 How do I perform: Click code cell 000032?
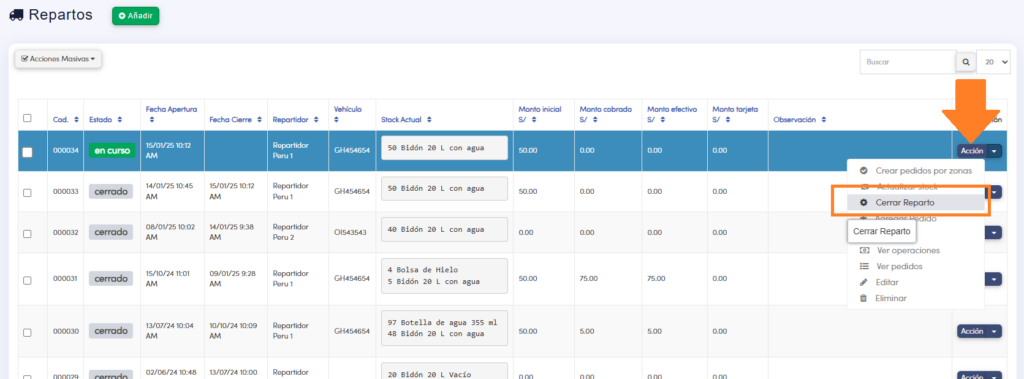(65, 233)
